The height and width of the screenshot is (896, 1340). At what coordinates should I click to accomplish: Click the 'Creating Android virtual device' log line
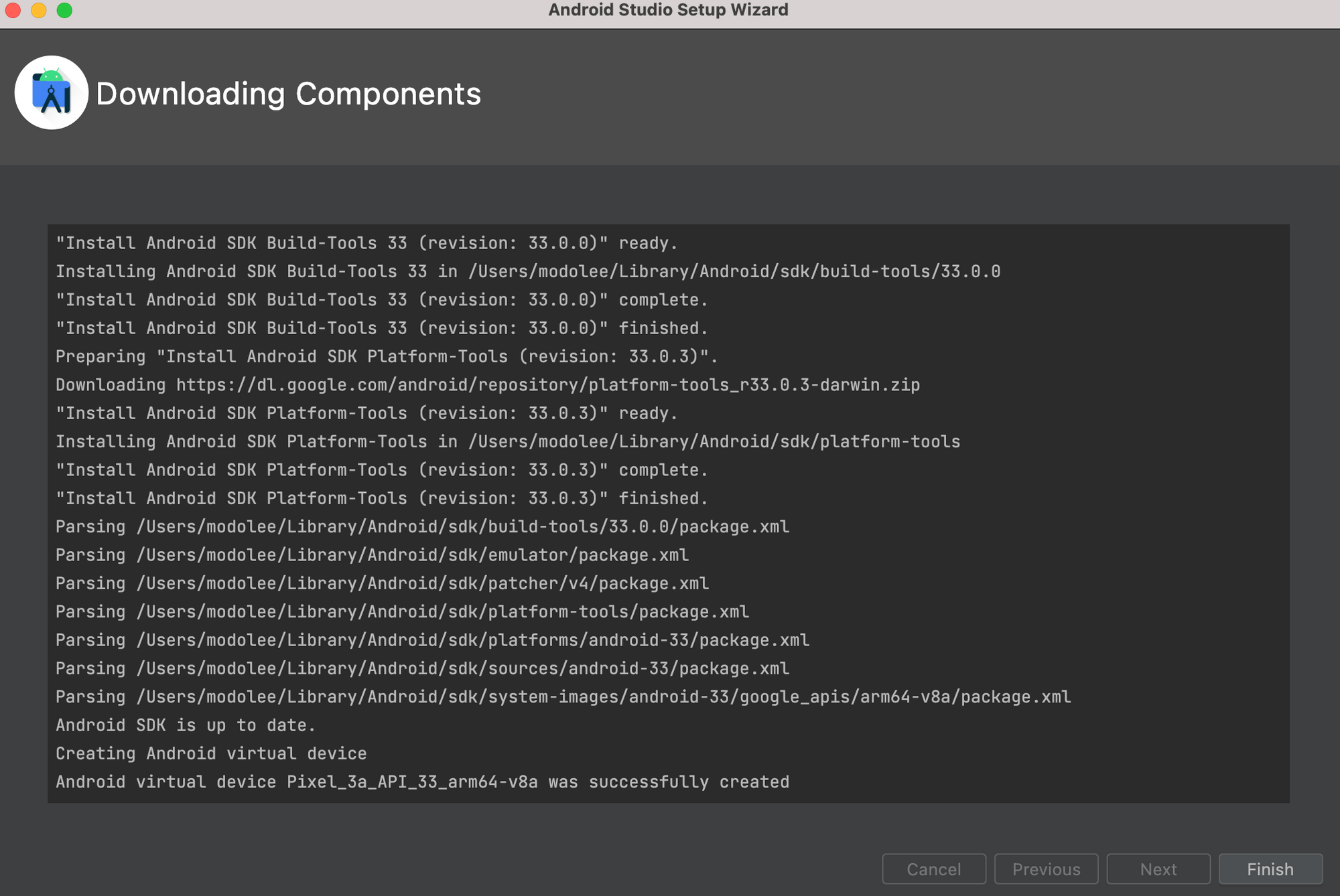click(211, 753)
